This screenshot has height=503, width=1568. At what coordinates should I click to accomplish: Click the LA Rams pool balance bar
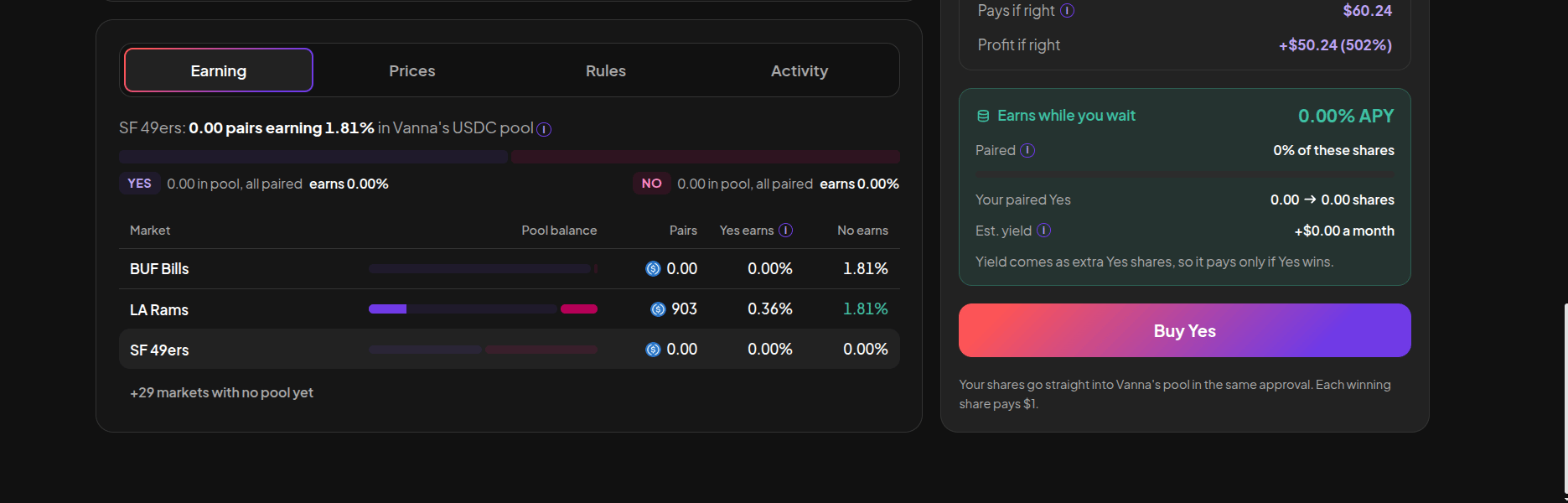483,309
